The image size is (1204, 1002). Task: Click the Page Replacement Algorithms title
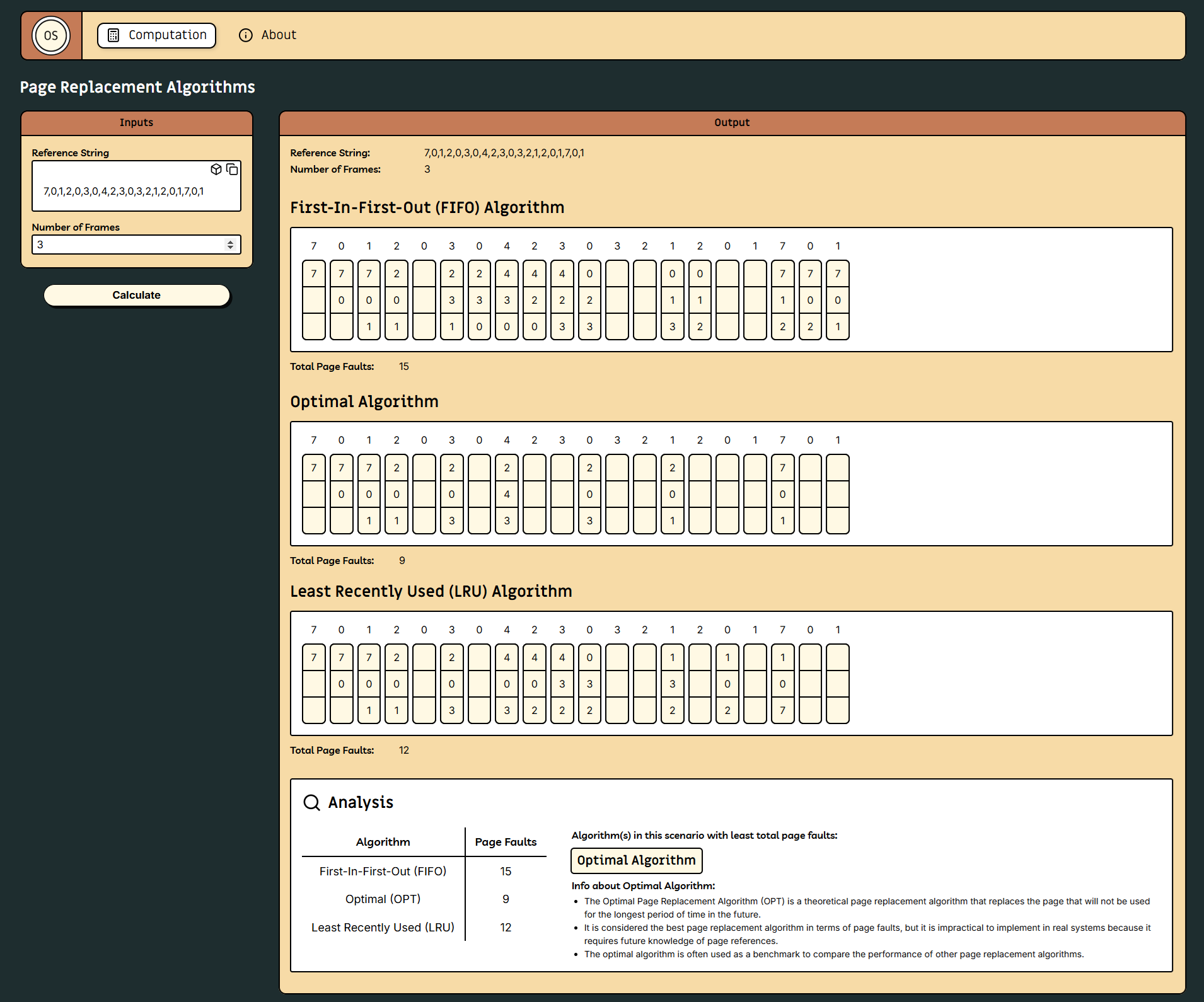137,87
